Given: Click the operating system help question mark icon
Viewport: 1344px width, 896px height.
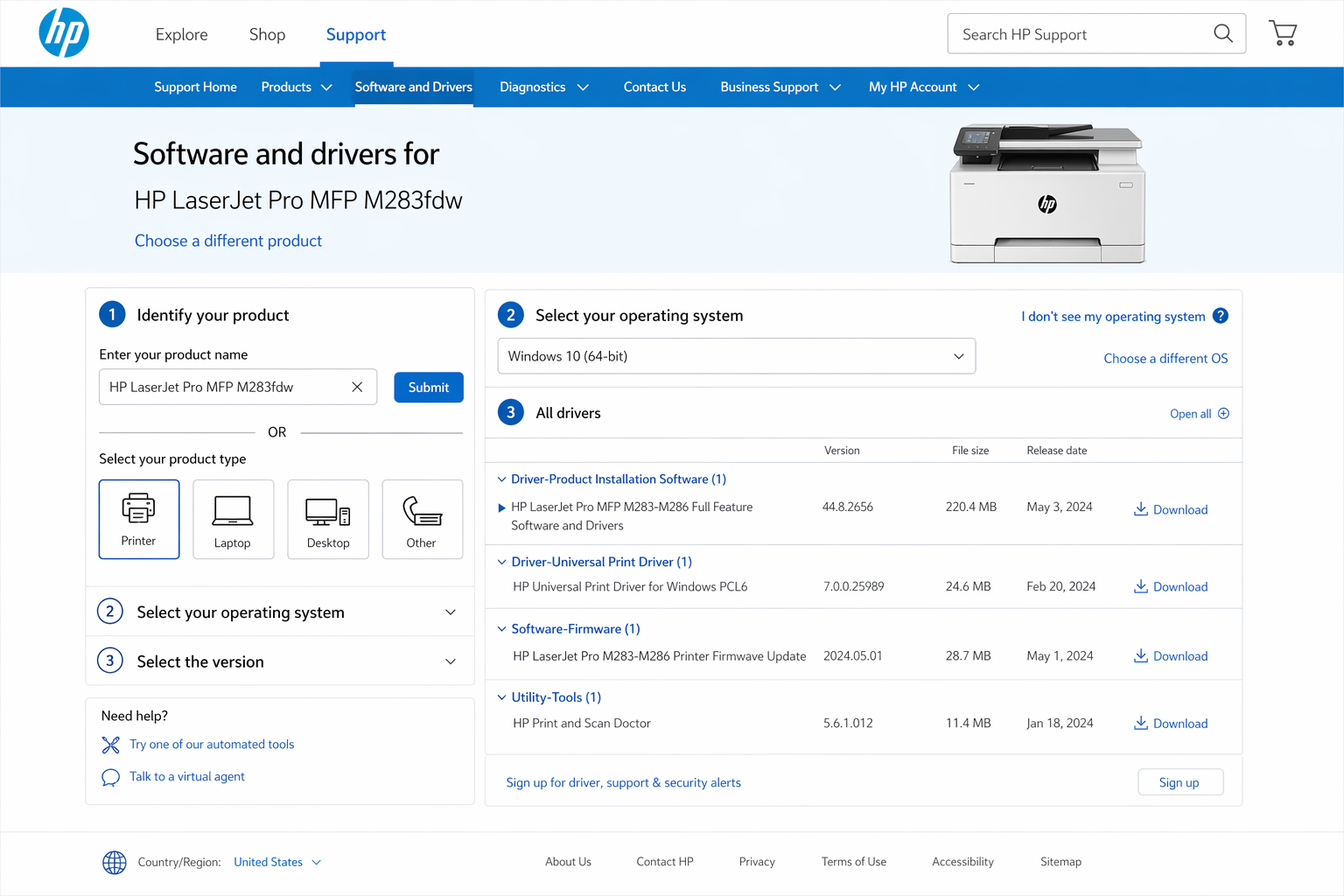Looking at the screenshot, I should [1221, 316].
